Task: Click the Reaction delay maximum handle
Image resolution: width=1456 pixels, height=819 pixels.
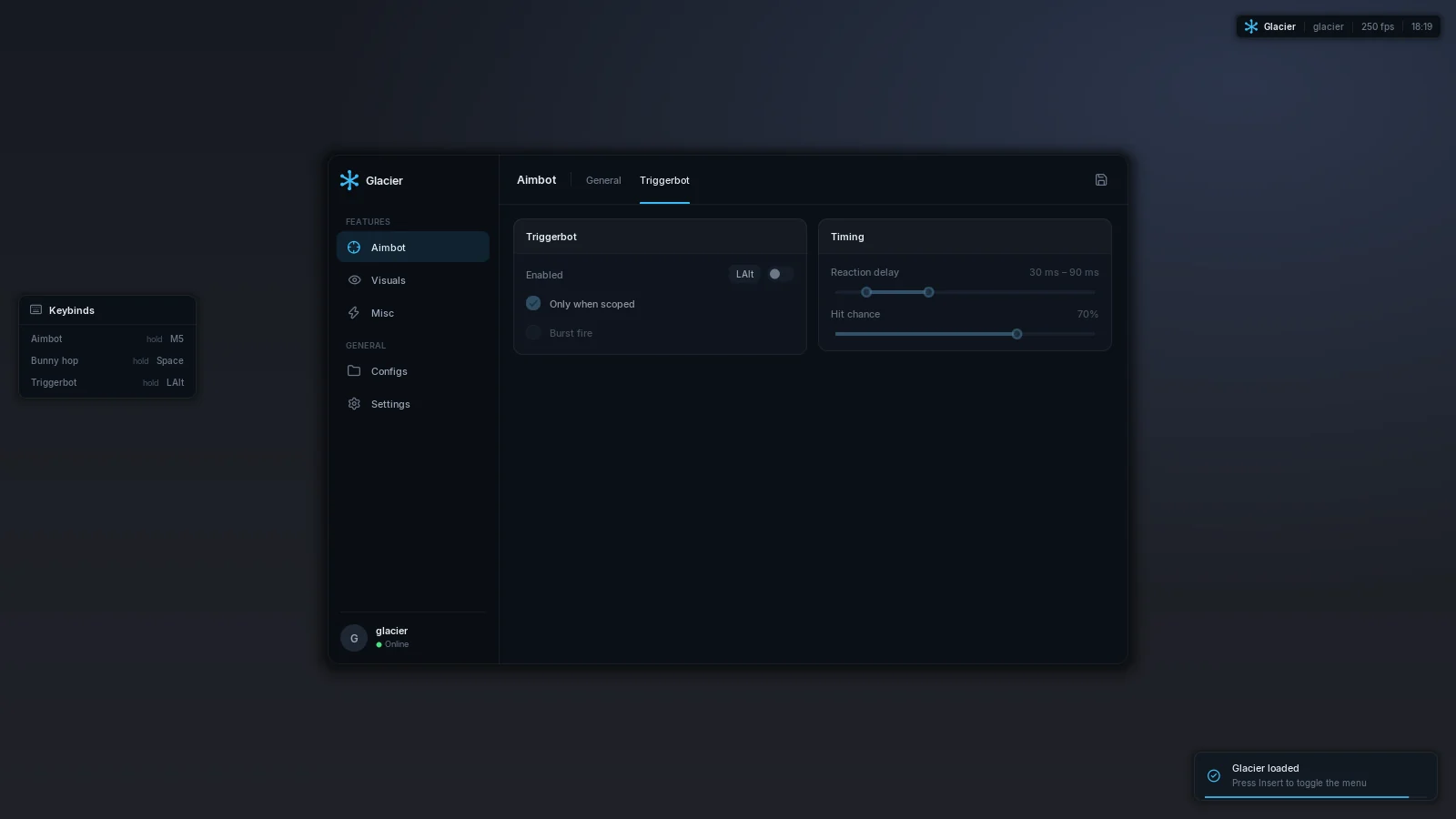Action: (x=928, y=292)
